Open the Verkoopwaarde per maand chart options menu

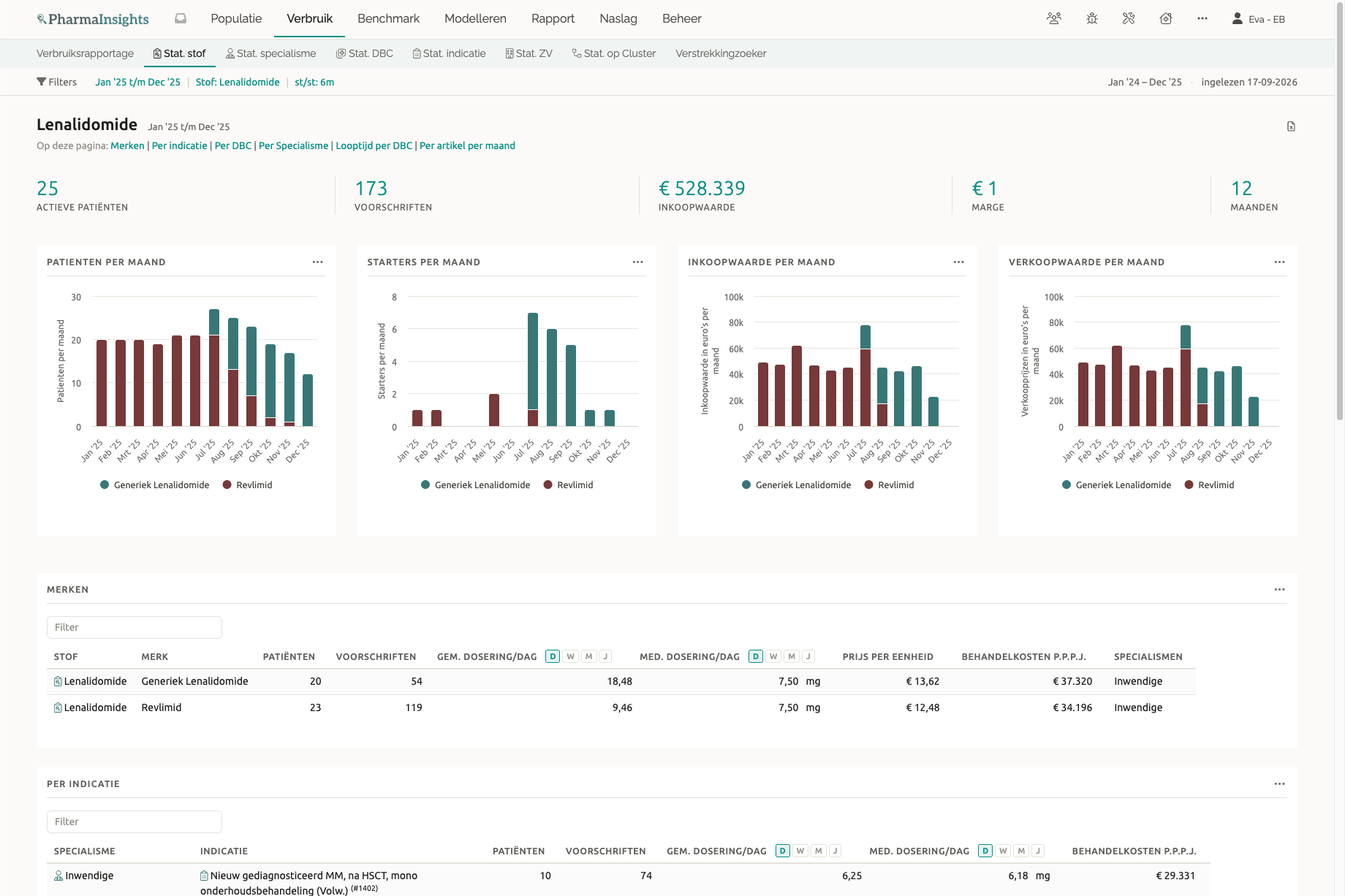[x=1279, y=262]
